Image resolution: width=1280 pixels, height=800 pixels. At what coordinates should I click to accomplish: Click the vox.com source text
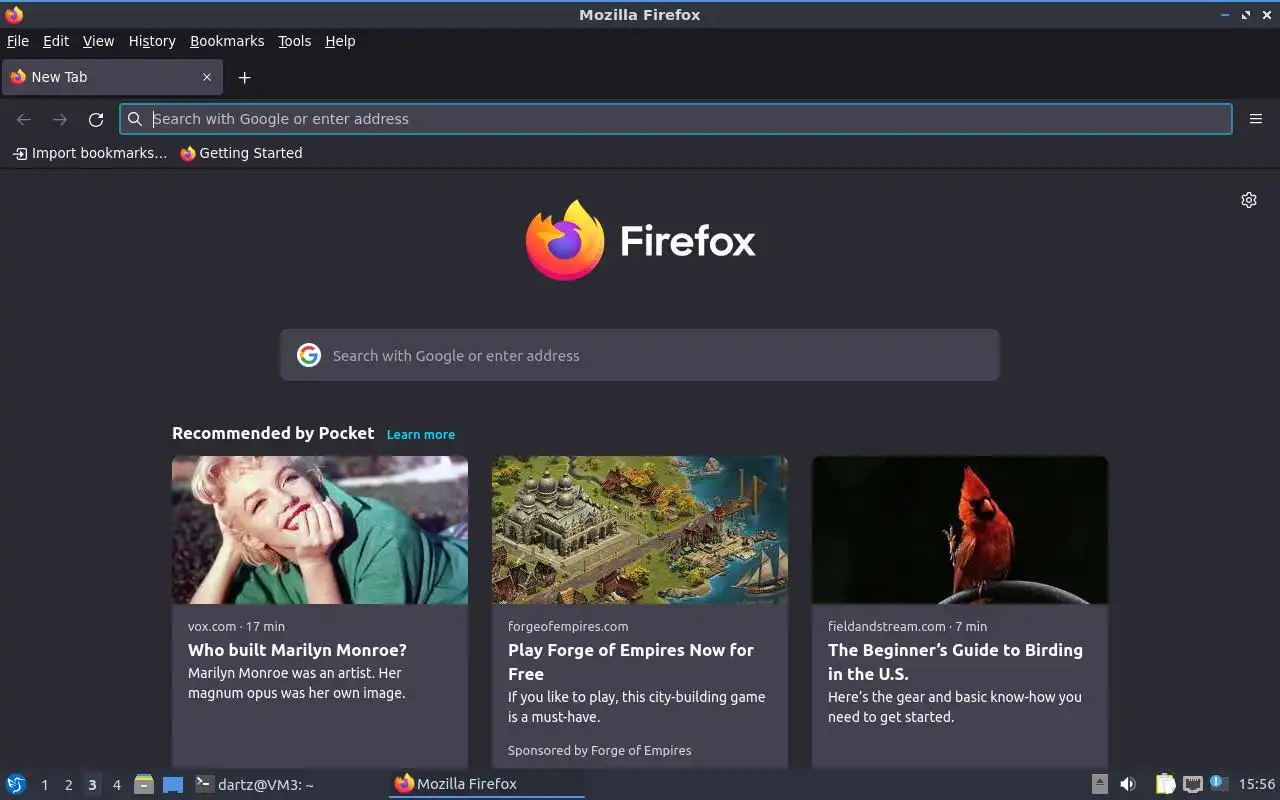pyautogui.click(x=212, y=626)
